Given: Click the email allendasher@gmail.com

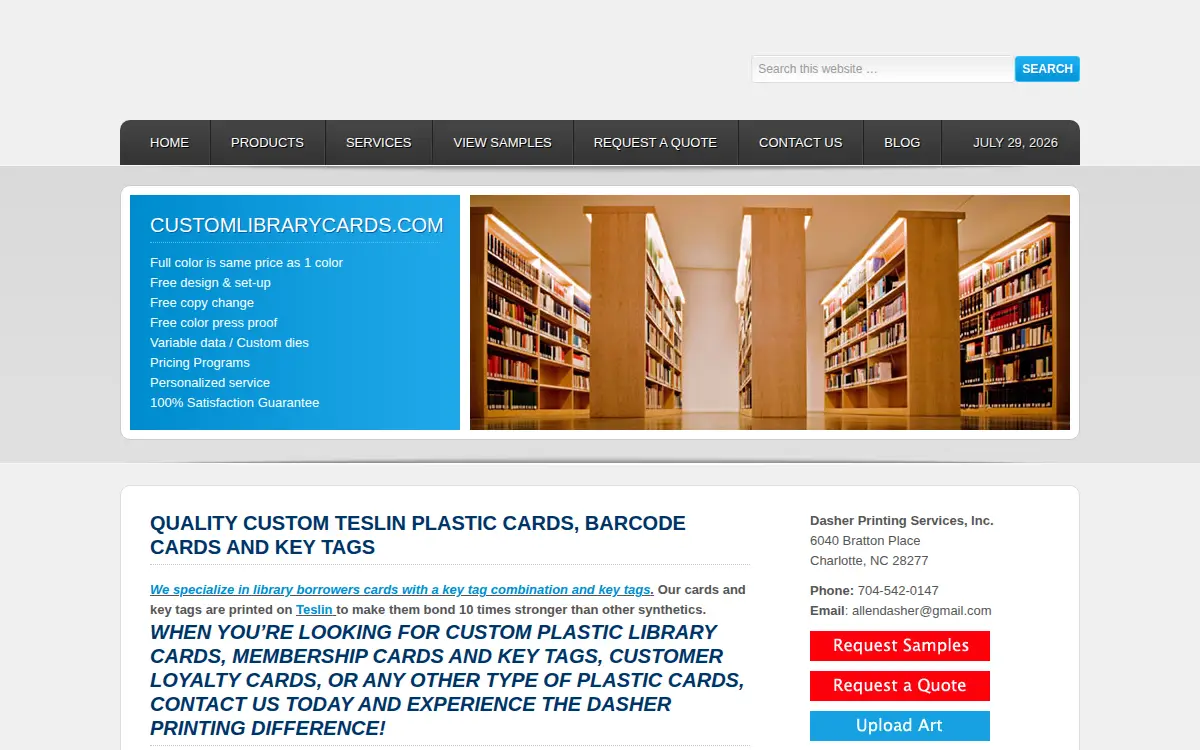Looking at the screenshot, I should (x=921, y=611).
